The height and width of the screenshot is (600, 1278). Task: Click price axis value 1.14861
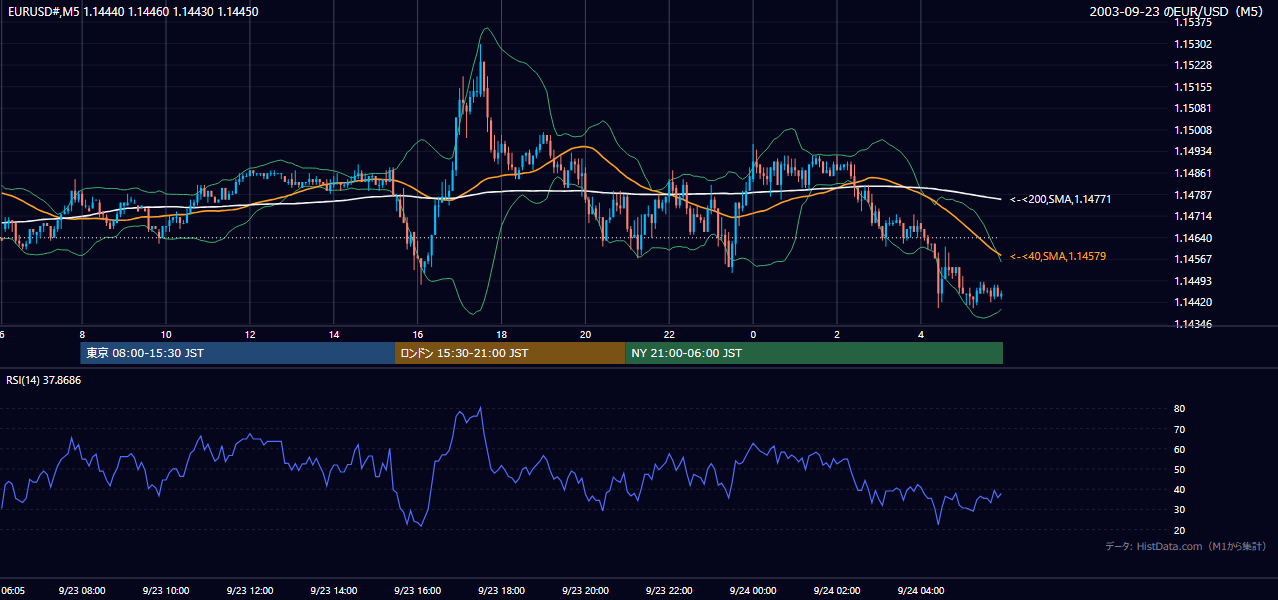tap(1192, 173)
